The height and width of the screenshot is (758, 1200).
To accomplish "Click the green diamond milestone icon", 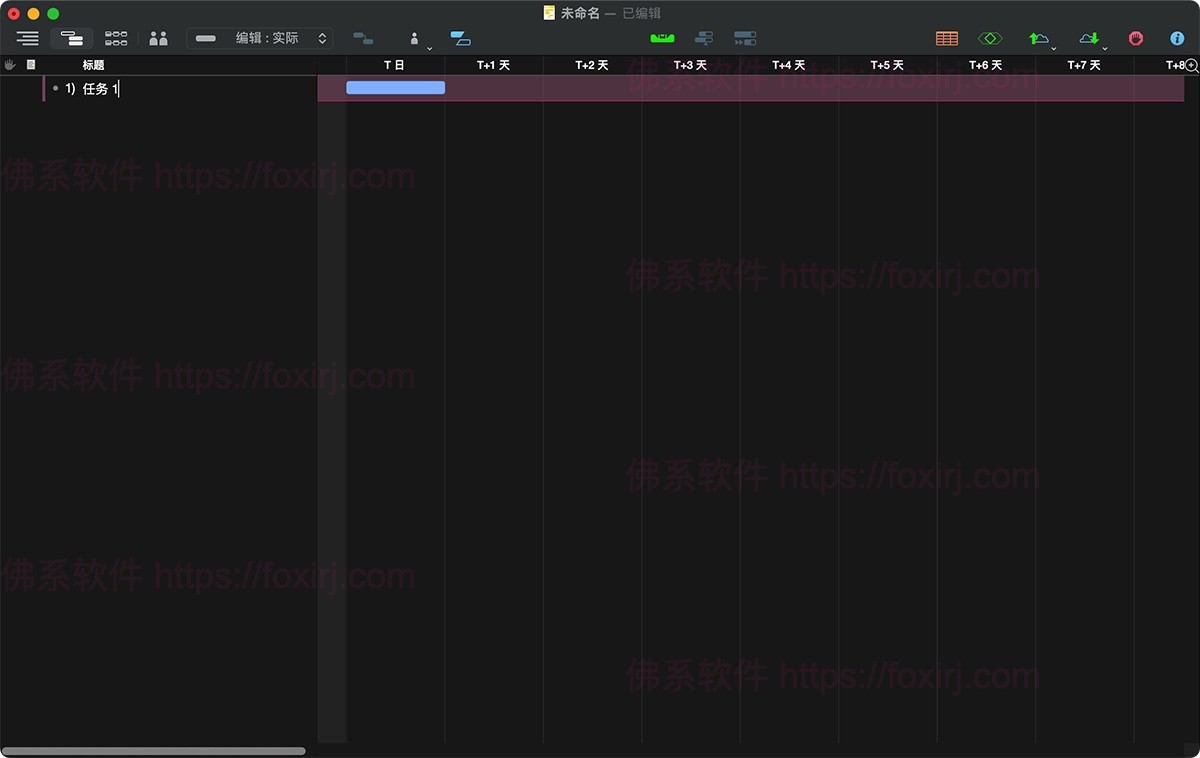I will pos(990,37).
